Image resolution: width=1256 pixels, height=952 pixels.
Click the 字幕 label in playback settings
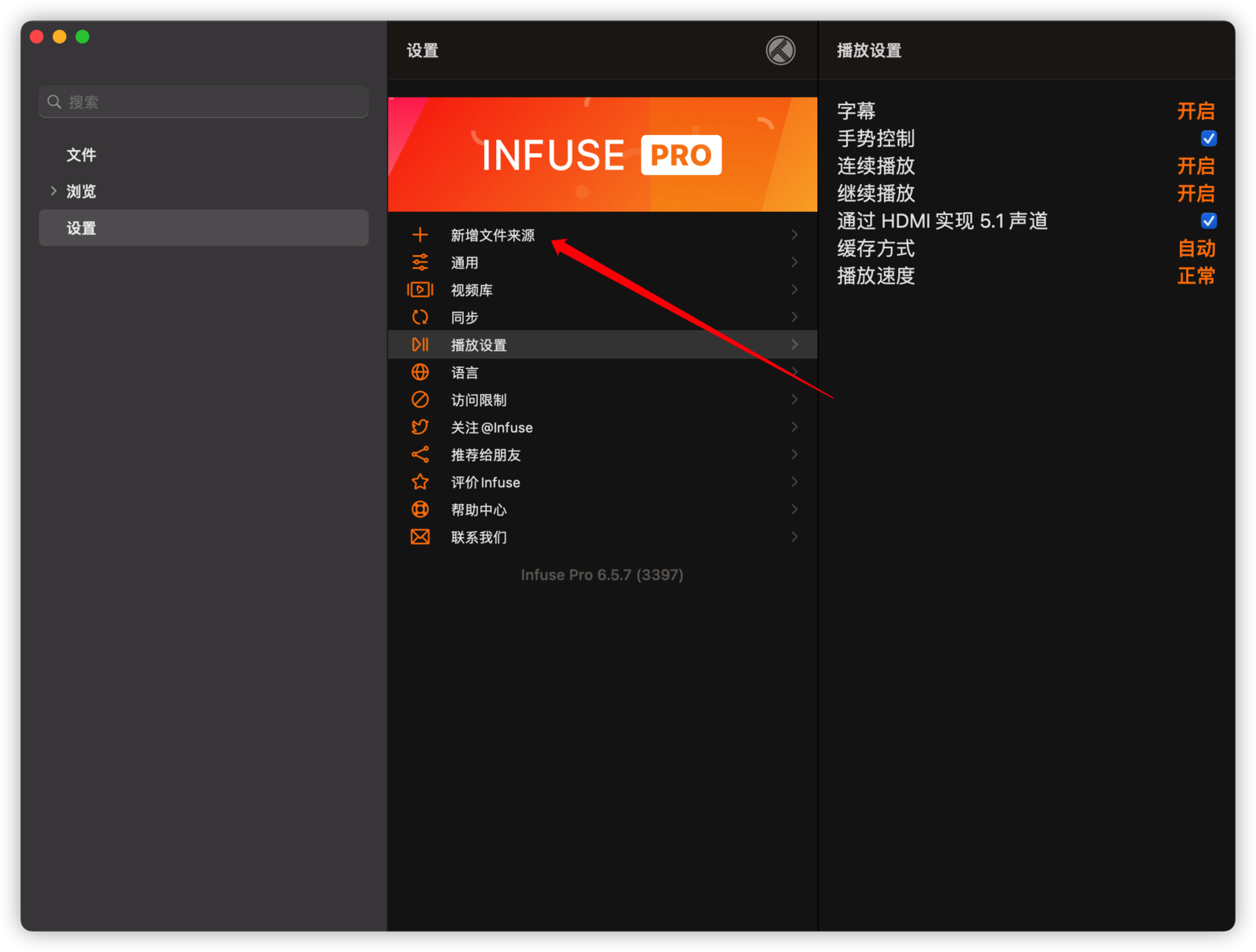tap(856, 111)
